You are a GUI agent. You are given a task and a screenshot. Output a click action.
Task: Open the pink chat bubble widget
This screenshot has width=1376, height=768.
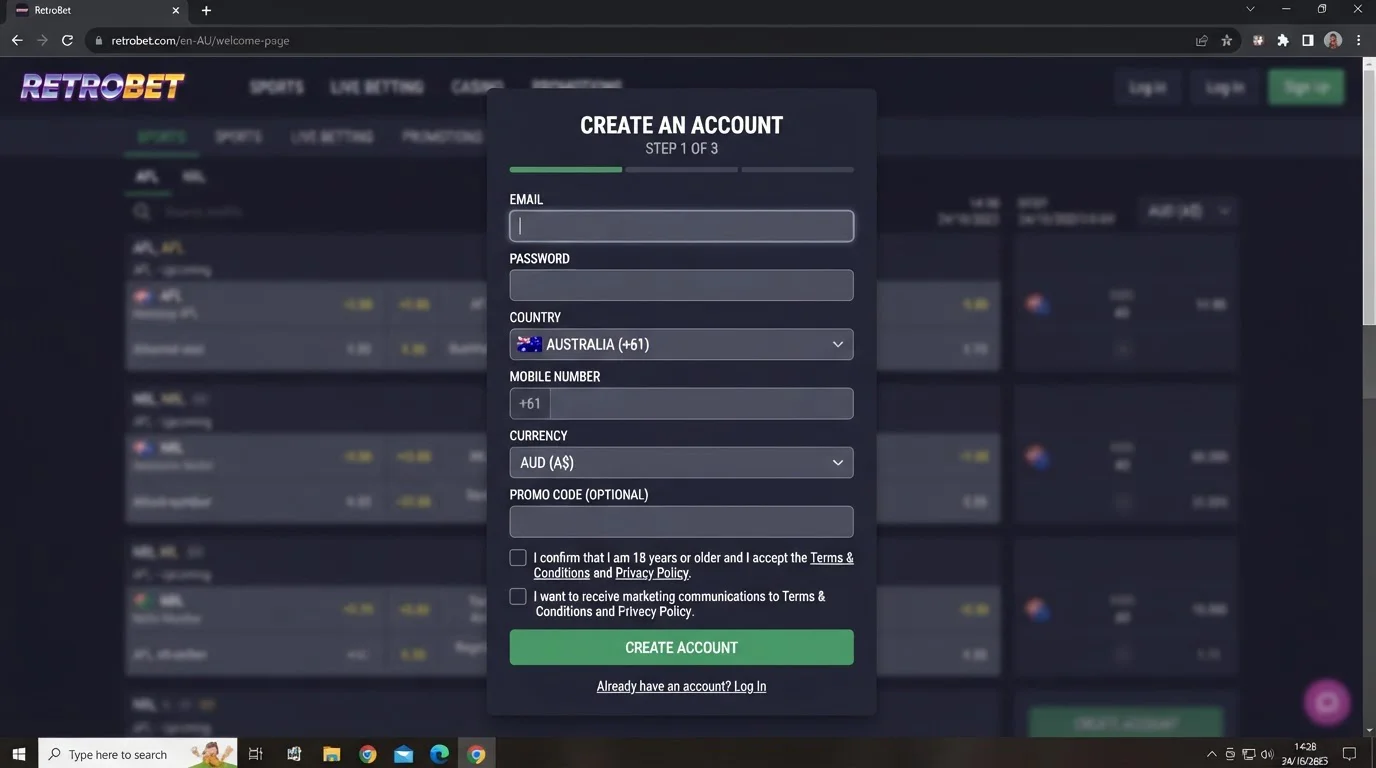click(1327, 702)
